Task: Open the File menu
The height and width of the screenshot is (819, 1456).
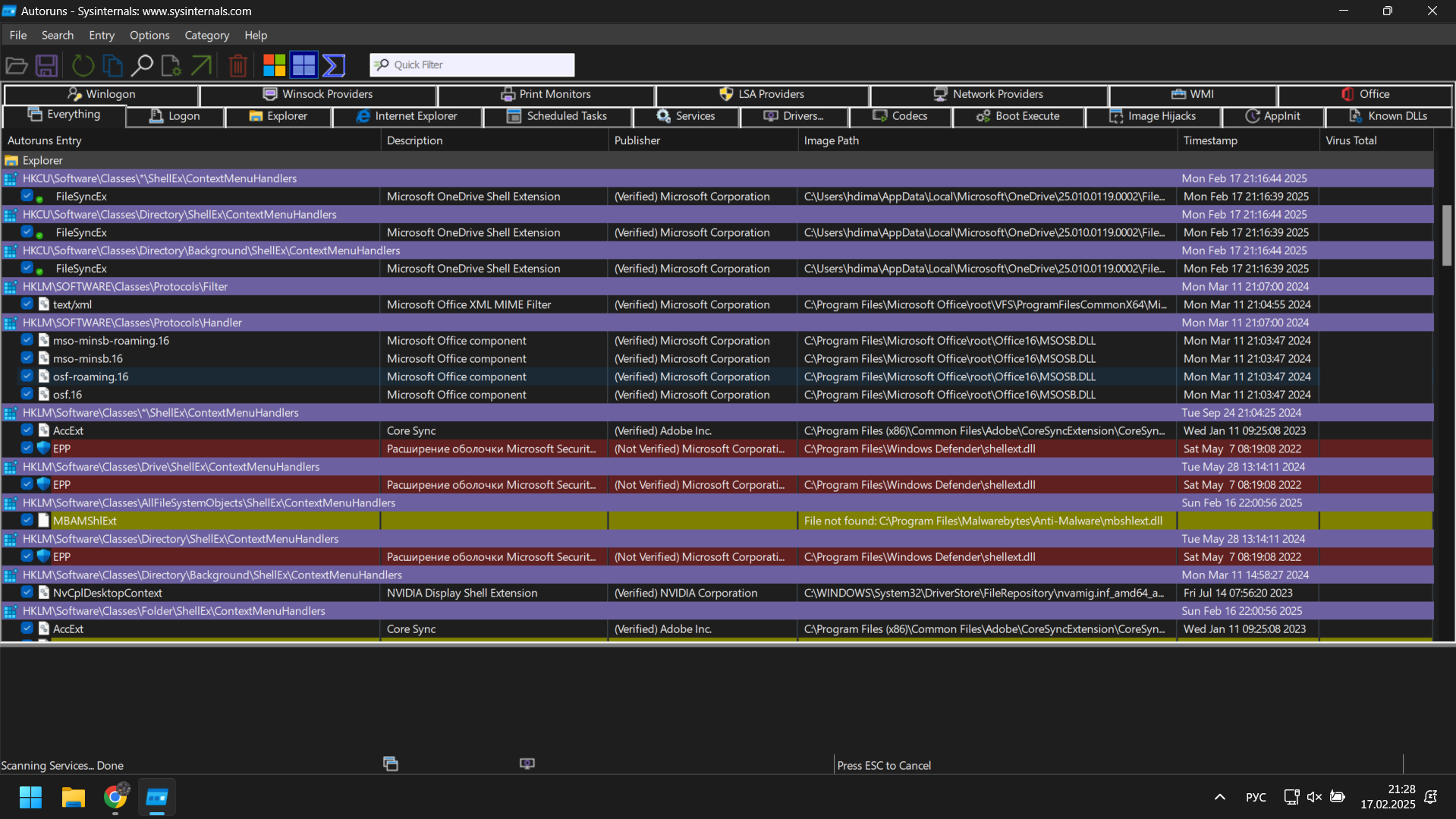Action: coord(18,35)
